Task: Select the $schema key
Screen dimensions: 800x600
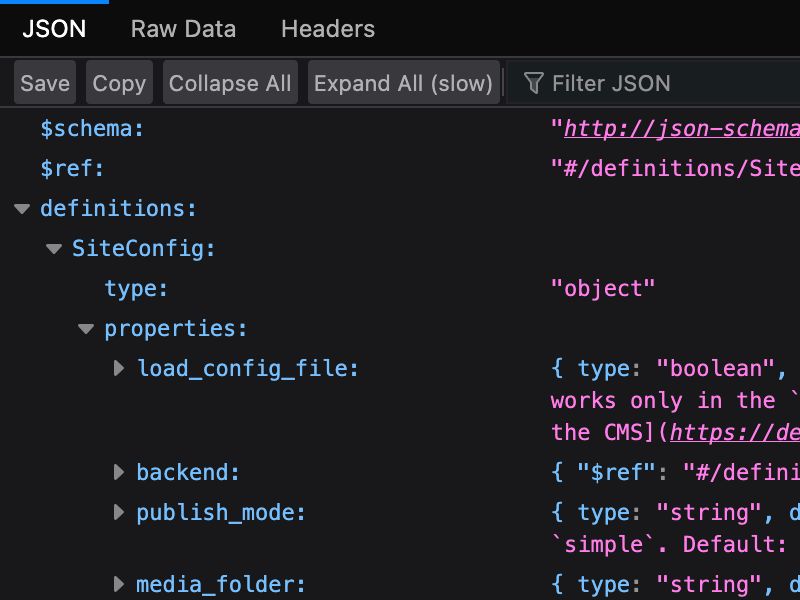Action: point(92,129)
